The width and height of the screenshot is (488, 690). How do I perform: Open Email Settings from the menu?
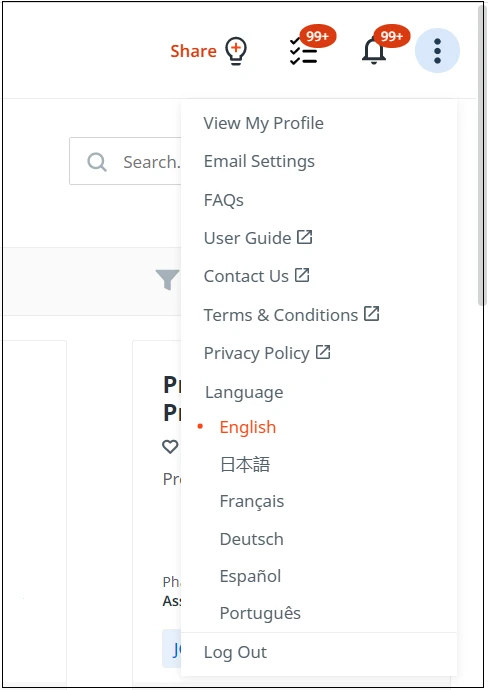tap(259, 161)
